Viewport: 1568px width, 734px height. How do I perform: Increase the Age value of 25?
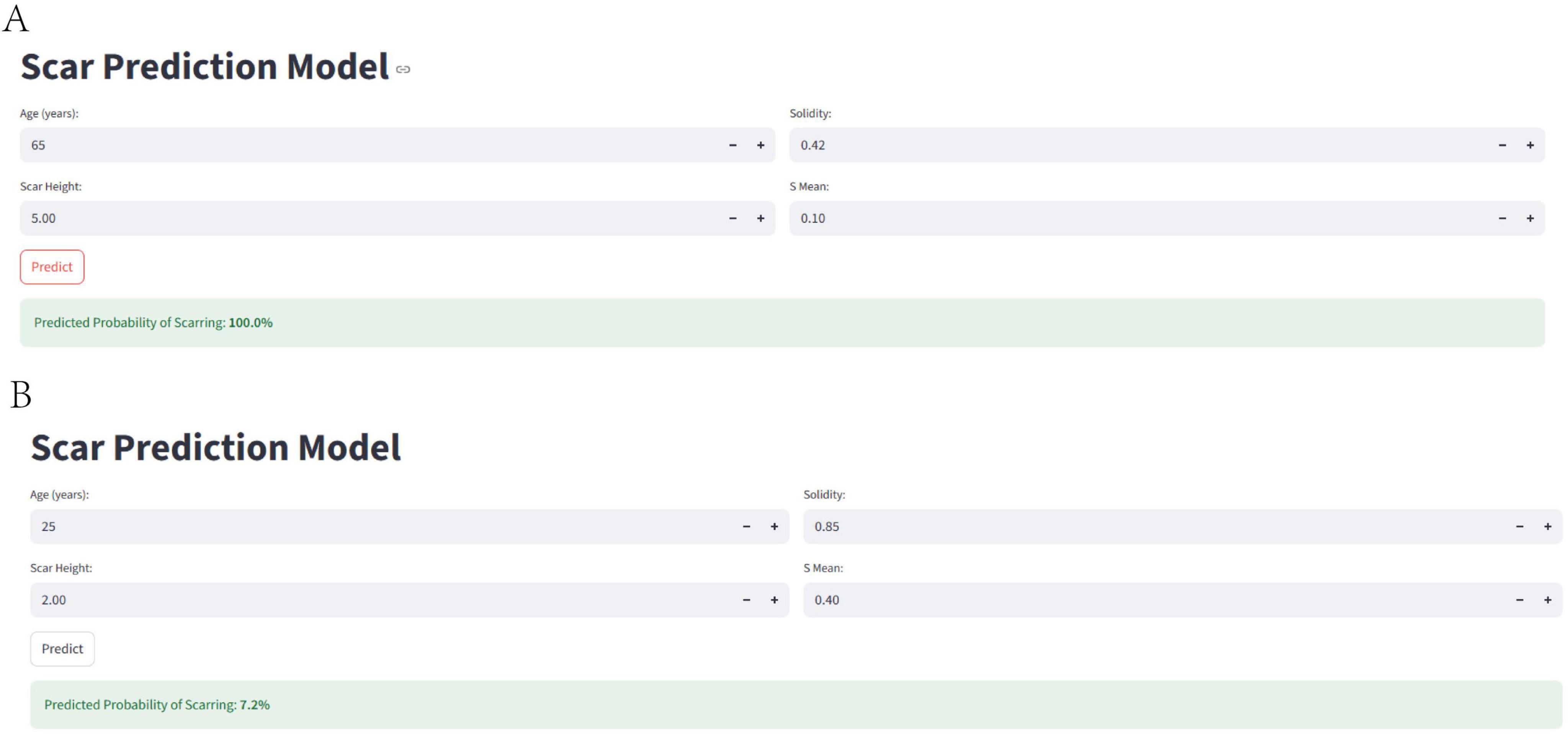(x=774, y=527)
